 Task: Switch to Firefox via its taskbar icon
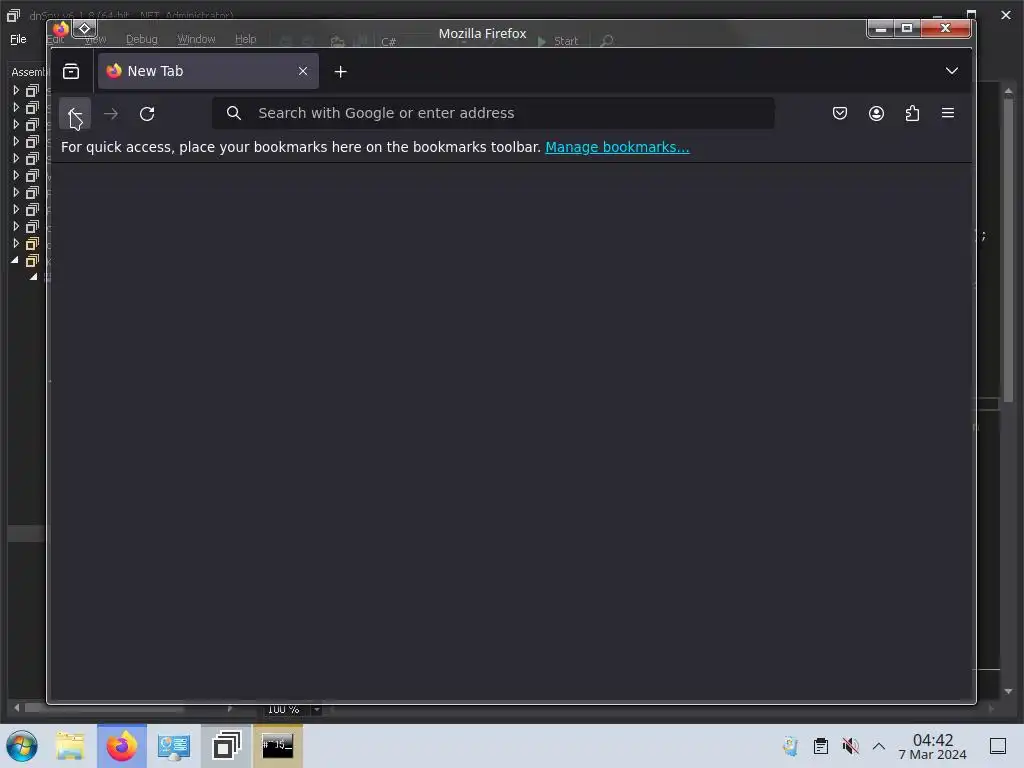(122, 746)
